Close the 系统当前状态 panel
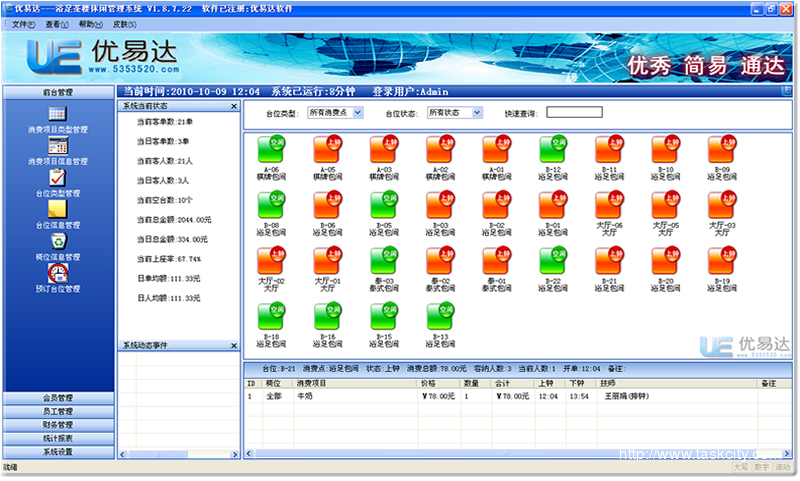The width and height of the screenshot is (800, 481). (234, 105)
